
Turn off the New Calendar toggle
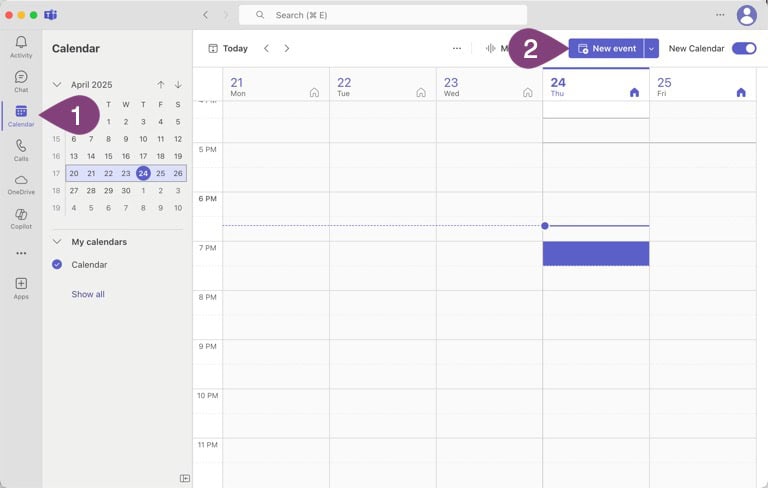pos(744,49)
